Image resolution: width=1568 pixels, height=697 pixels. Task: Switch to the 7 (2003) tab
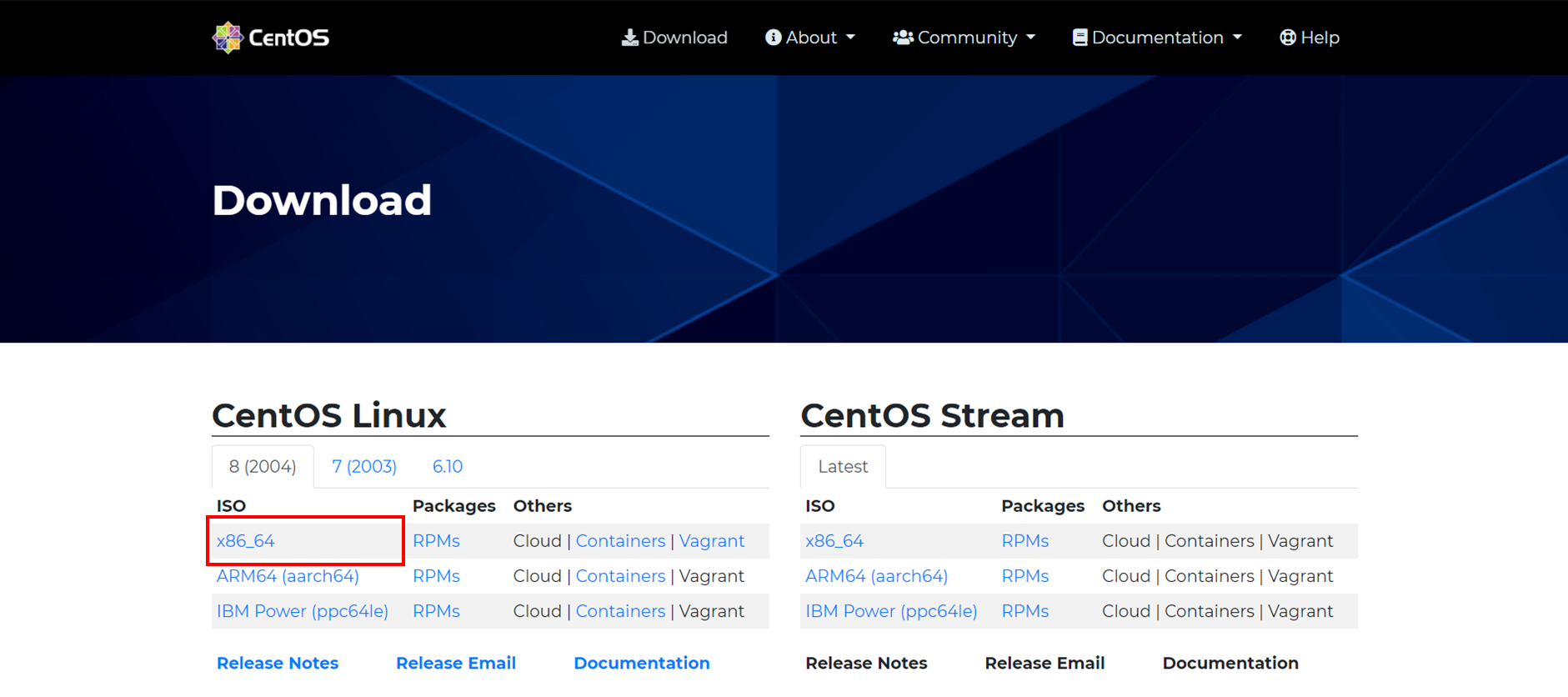coord(364,467)
